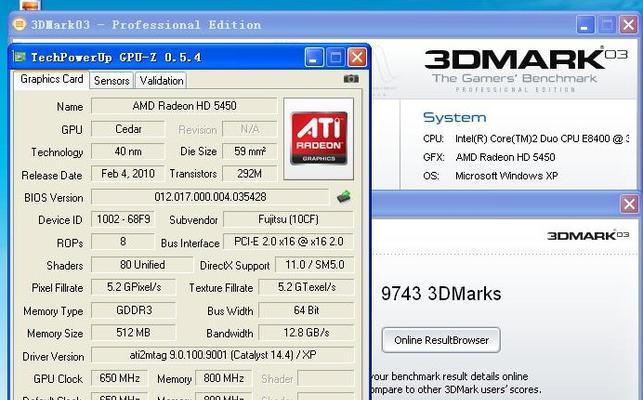
Task: Close the GPU-Z window
Action: point(357,57)
